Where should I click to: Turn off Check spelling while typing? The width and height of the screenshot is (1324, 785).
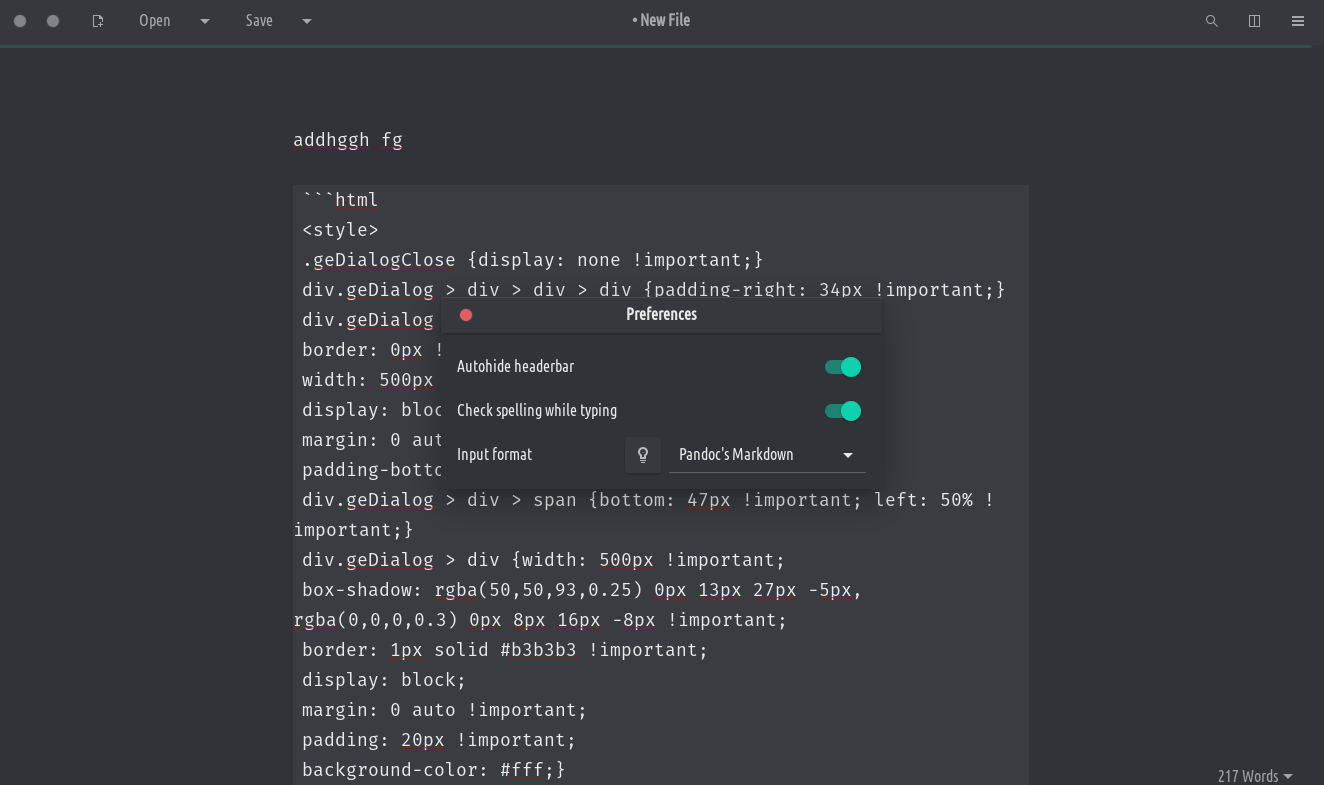tap(842, 411)
